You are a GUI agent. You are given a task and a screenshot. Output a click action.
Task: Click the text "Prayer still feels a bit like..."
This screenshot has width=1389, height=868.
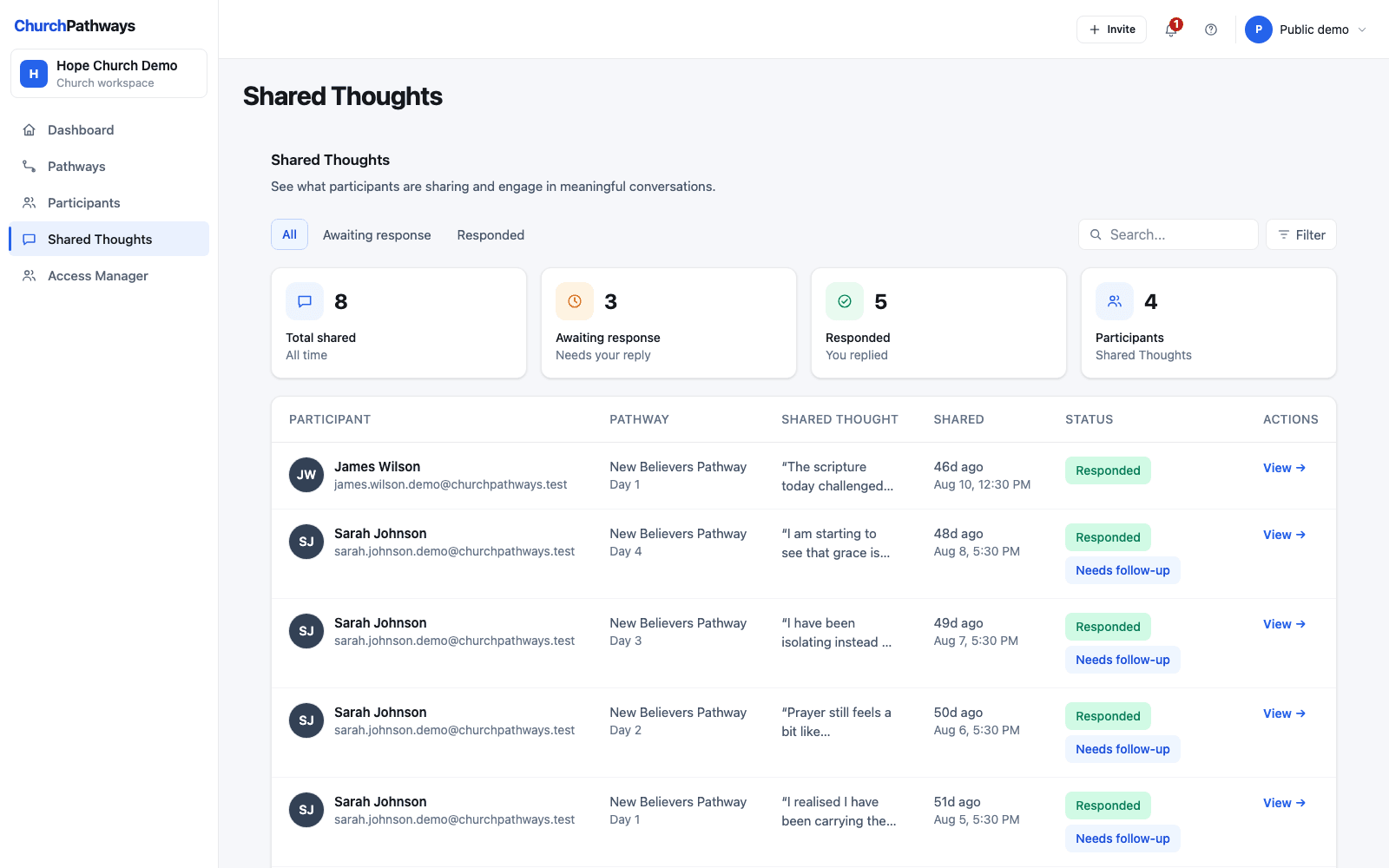836,722
